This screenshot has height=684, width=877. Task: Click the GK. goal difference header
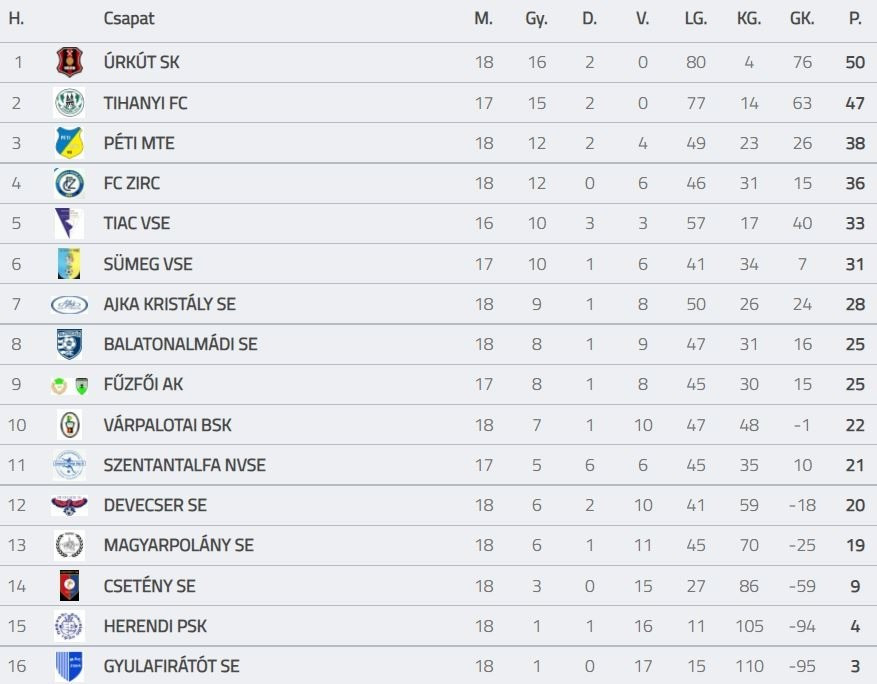point(802,19)
